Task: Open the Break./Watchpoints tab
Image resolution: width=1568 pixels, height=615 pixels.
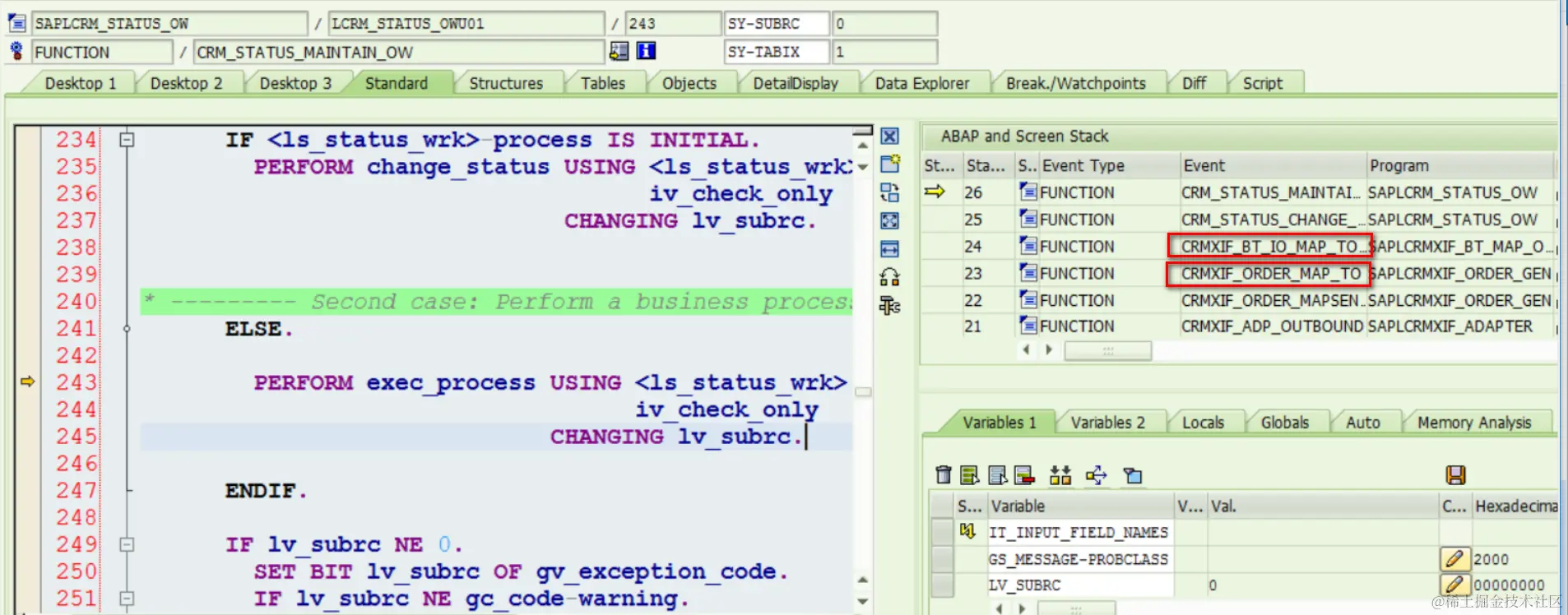Action: [x=1075, y=83]
